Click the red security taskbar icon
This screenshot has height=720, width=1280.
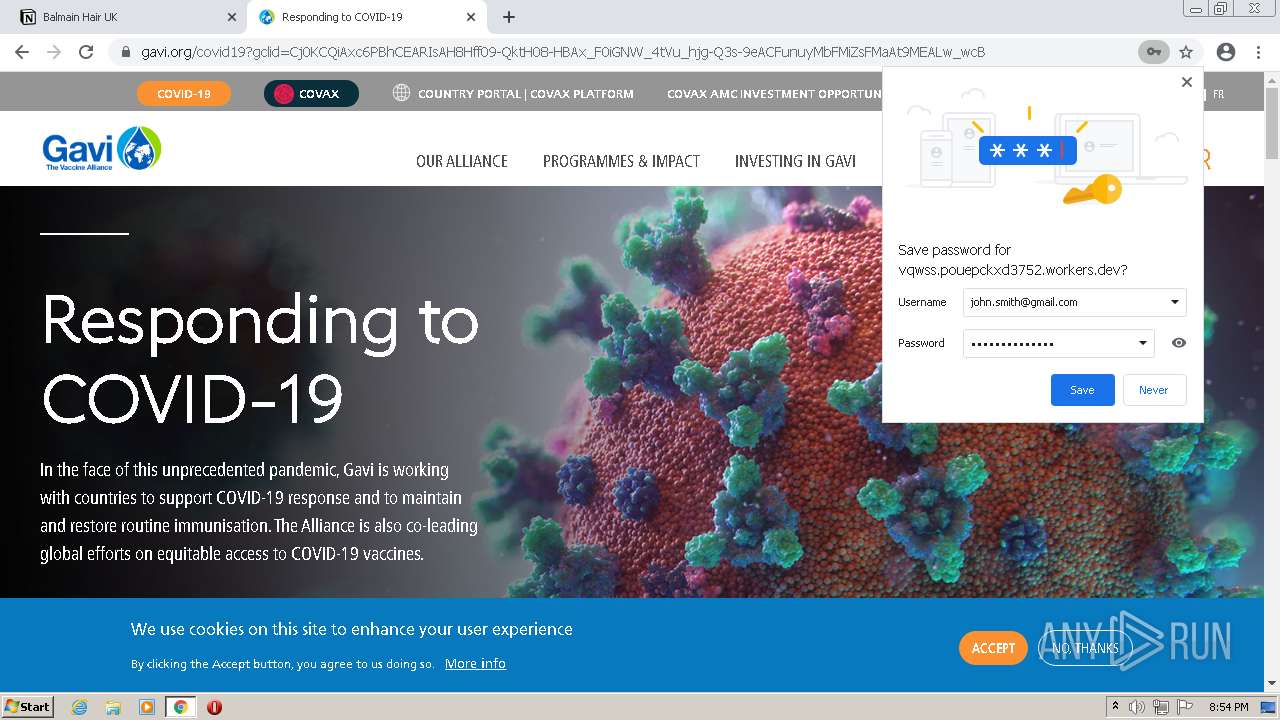(x=214, y=707)
